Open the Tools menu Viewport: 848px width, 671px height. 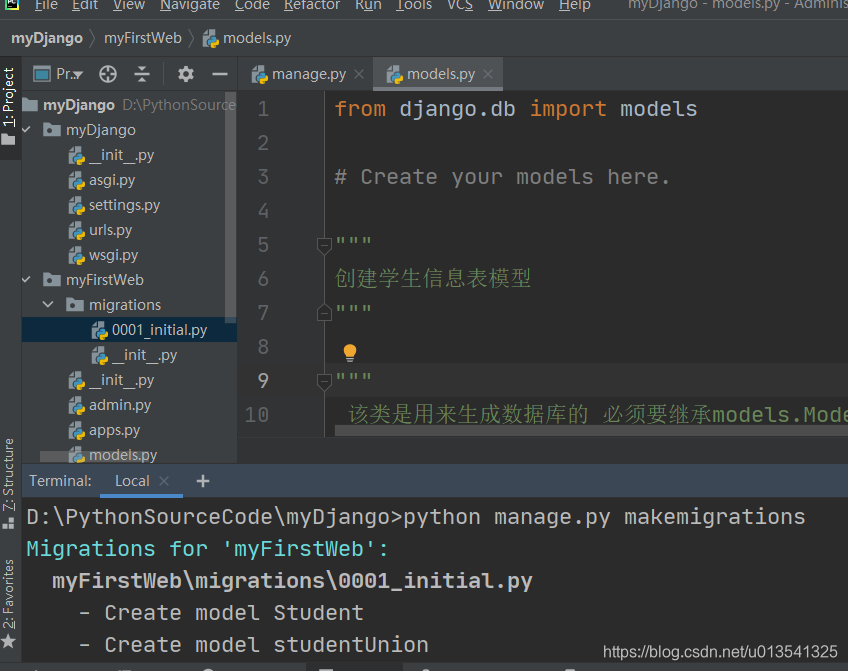click(x=414, y=5)
